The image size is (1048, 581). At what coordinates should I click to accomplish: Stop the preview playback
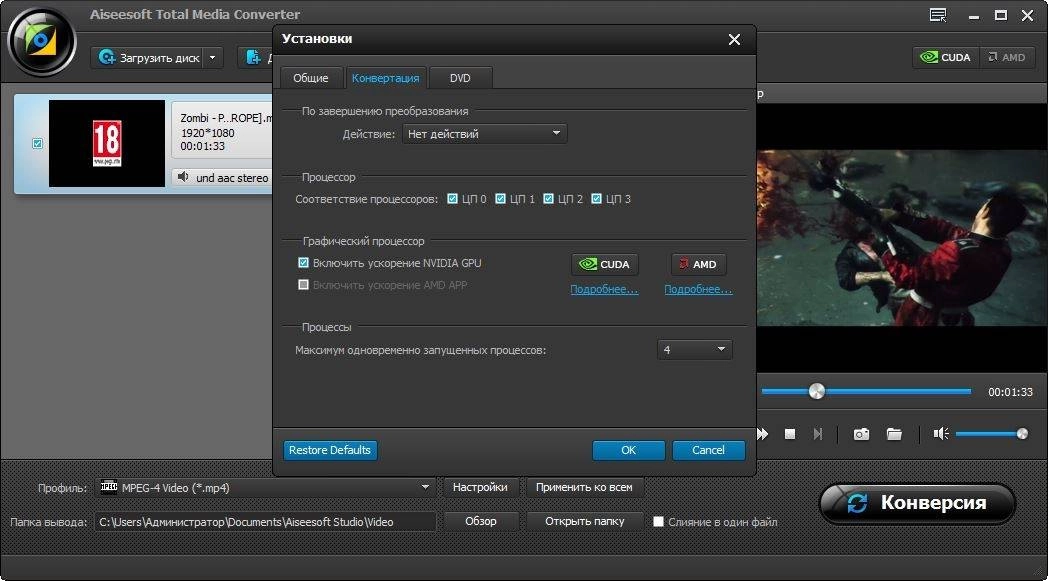(789, 434)
